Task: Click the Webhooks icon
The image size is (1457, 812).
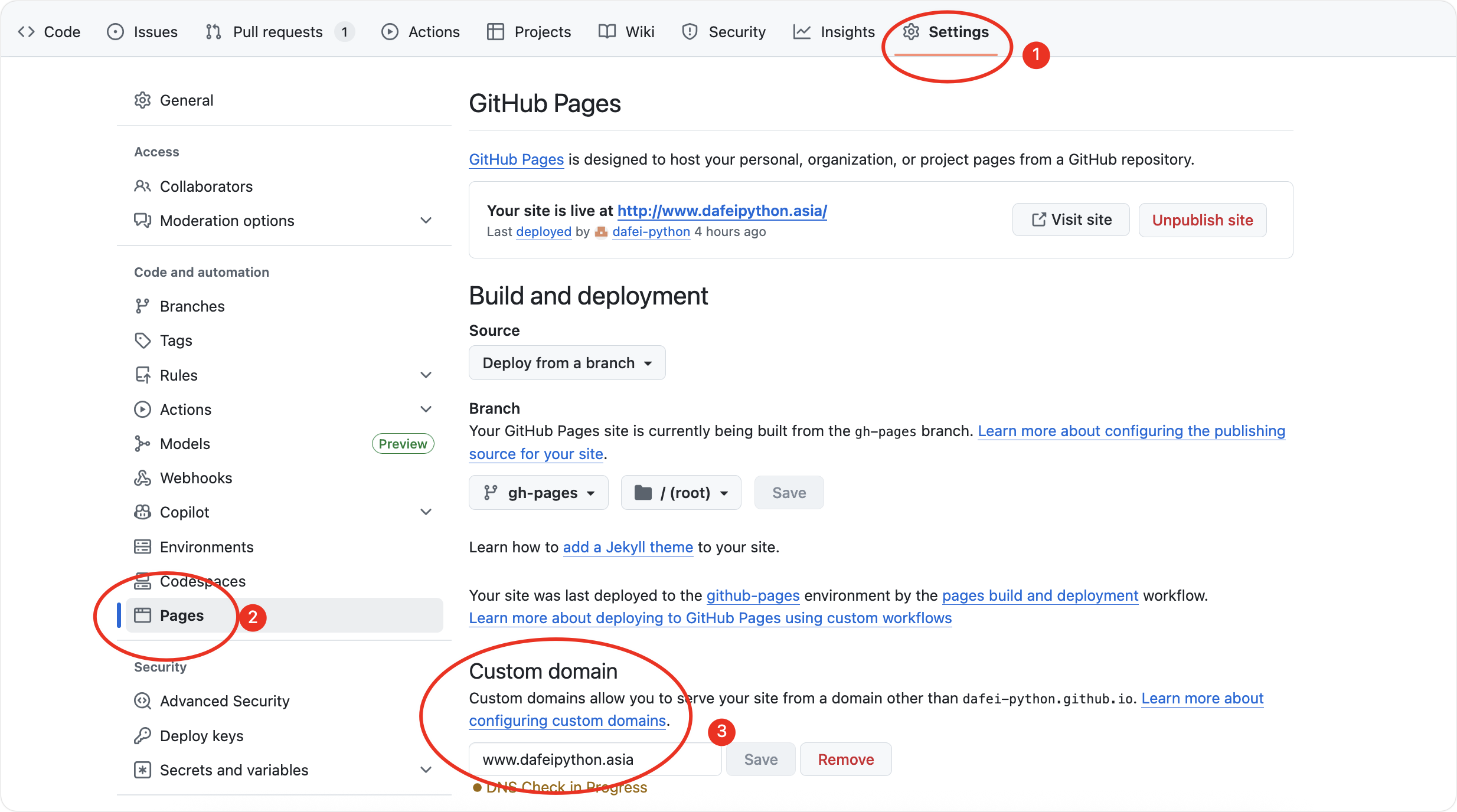Action: 142,478
